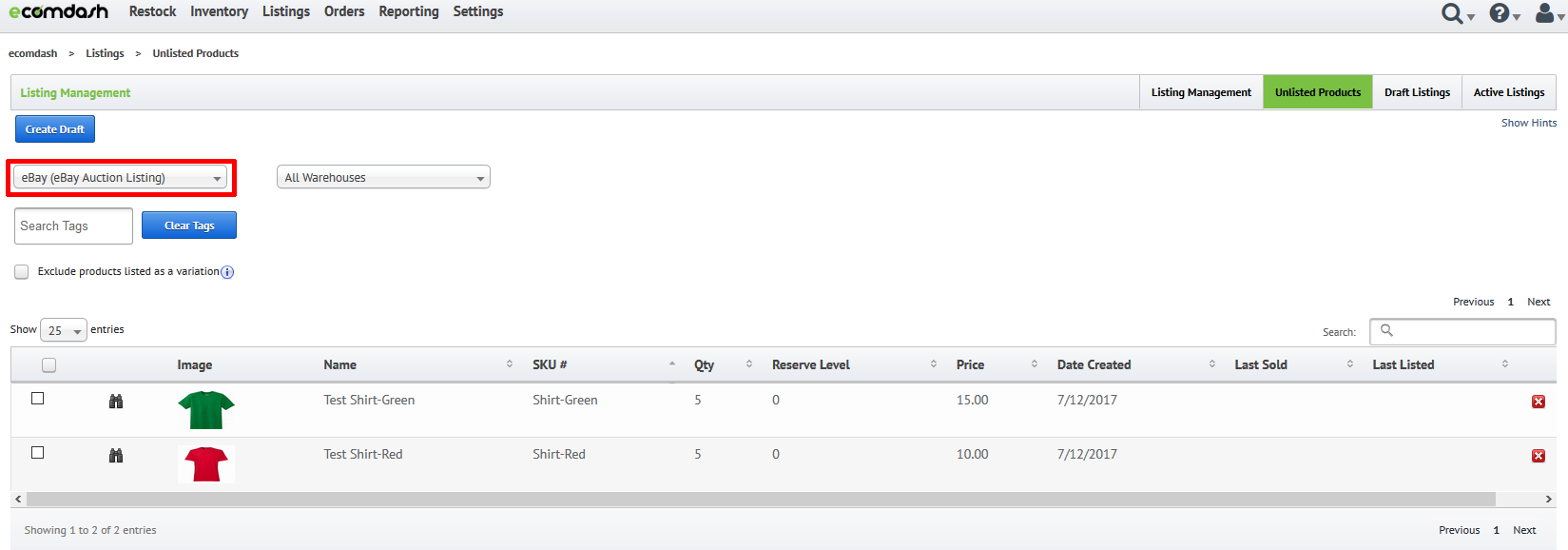Click the Image column header

(195, 365)
